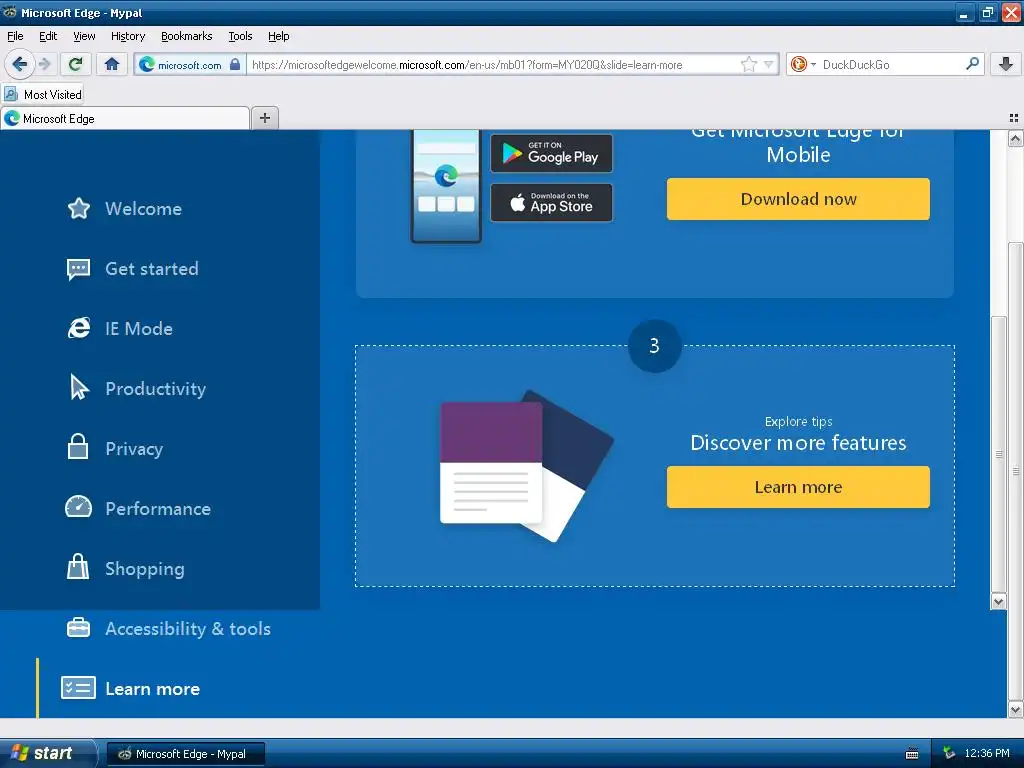Reload the current page

pyautogui.click(x=76, y=64)
